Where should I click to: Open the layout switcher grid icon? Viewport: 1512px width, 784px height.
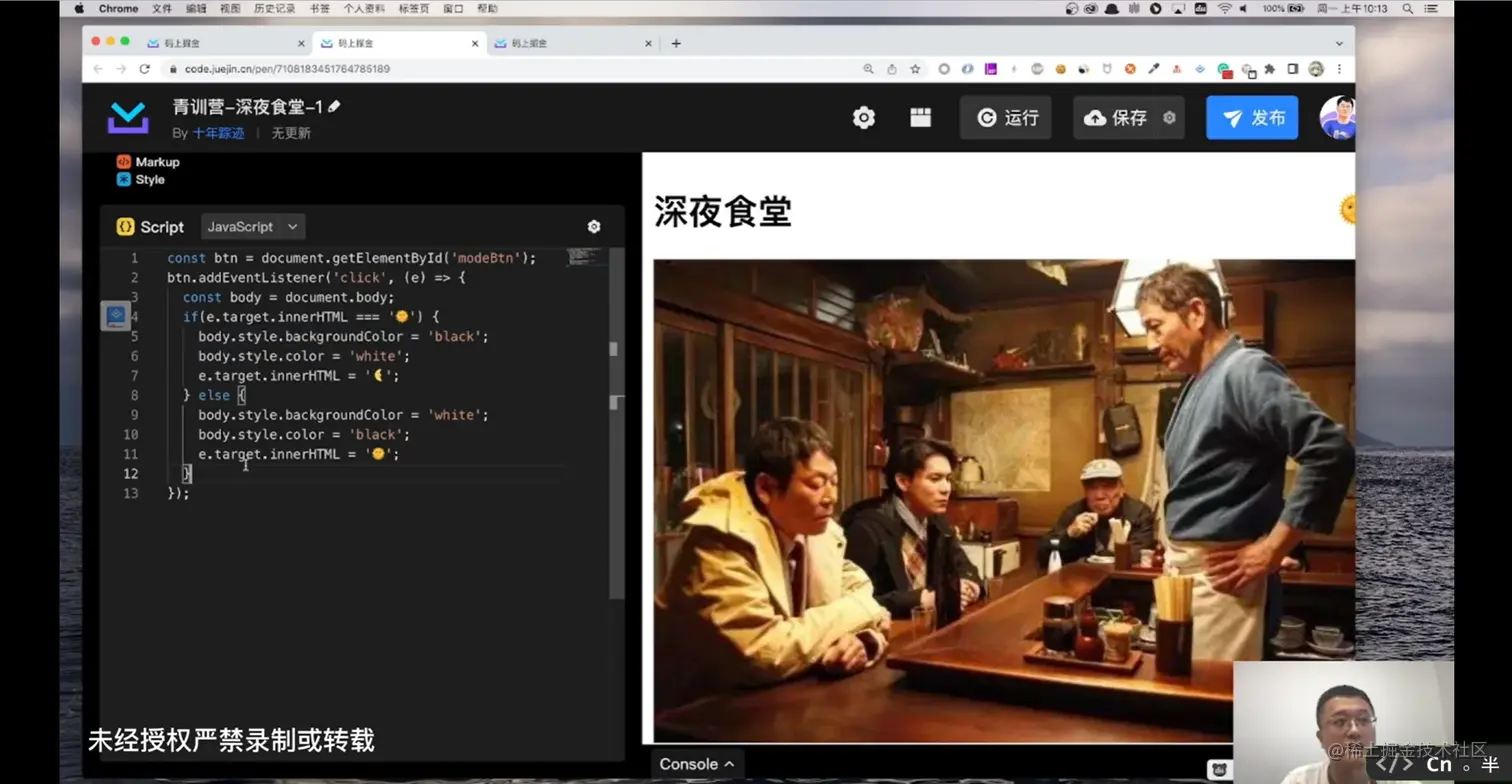tap(921, 118)
